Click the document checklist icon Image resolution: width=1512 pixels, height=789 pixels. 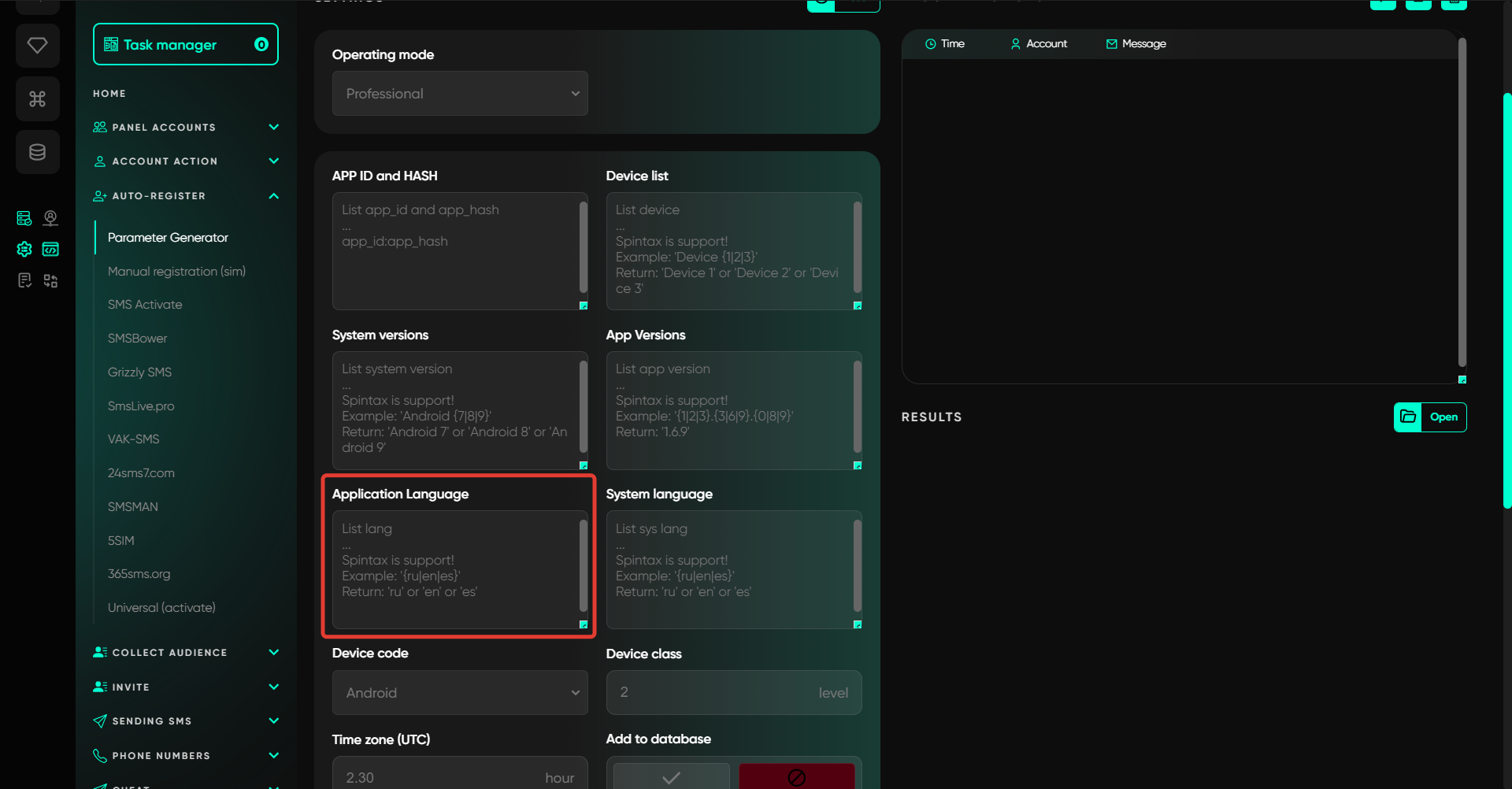pos(24,281)
